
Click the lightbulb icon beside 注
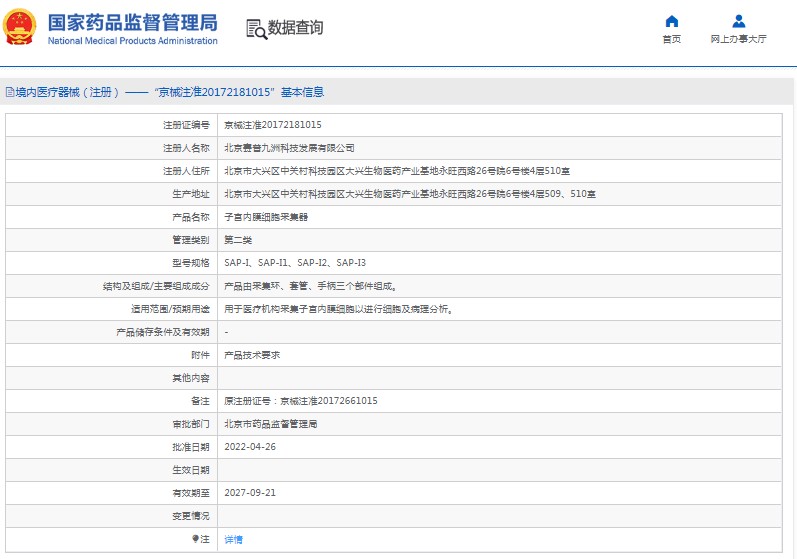[196, 538]
